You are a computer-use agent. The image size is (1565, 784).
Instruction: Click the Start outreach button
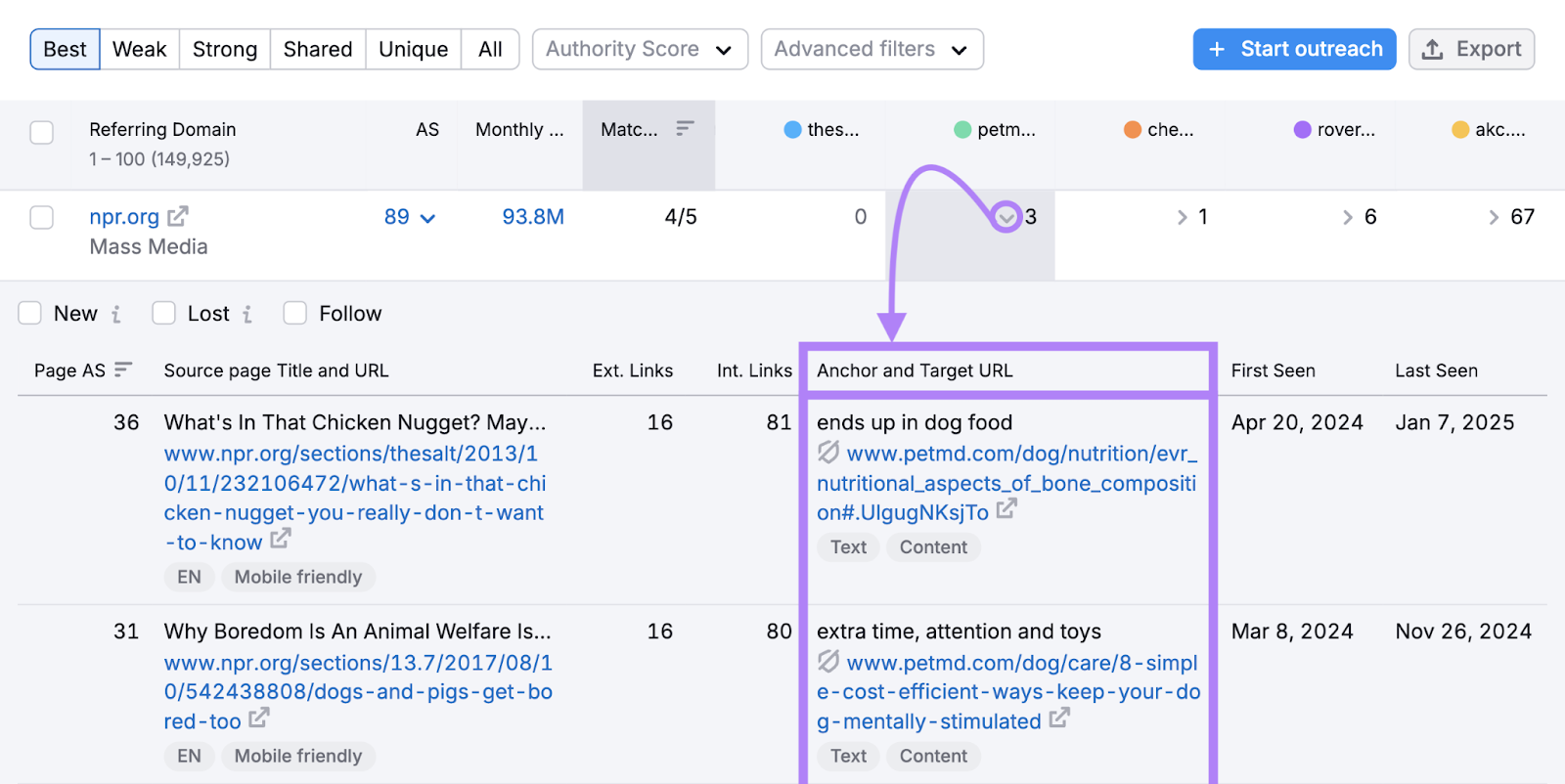(x=1294, y=49)
